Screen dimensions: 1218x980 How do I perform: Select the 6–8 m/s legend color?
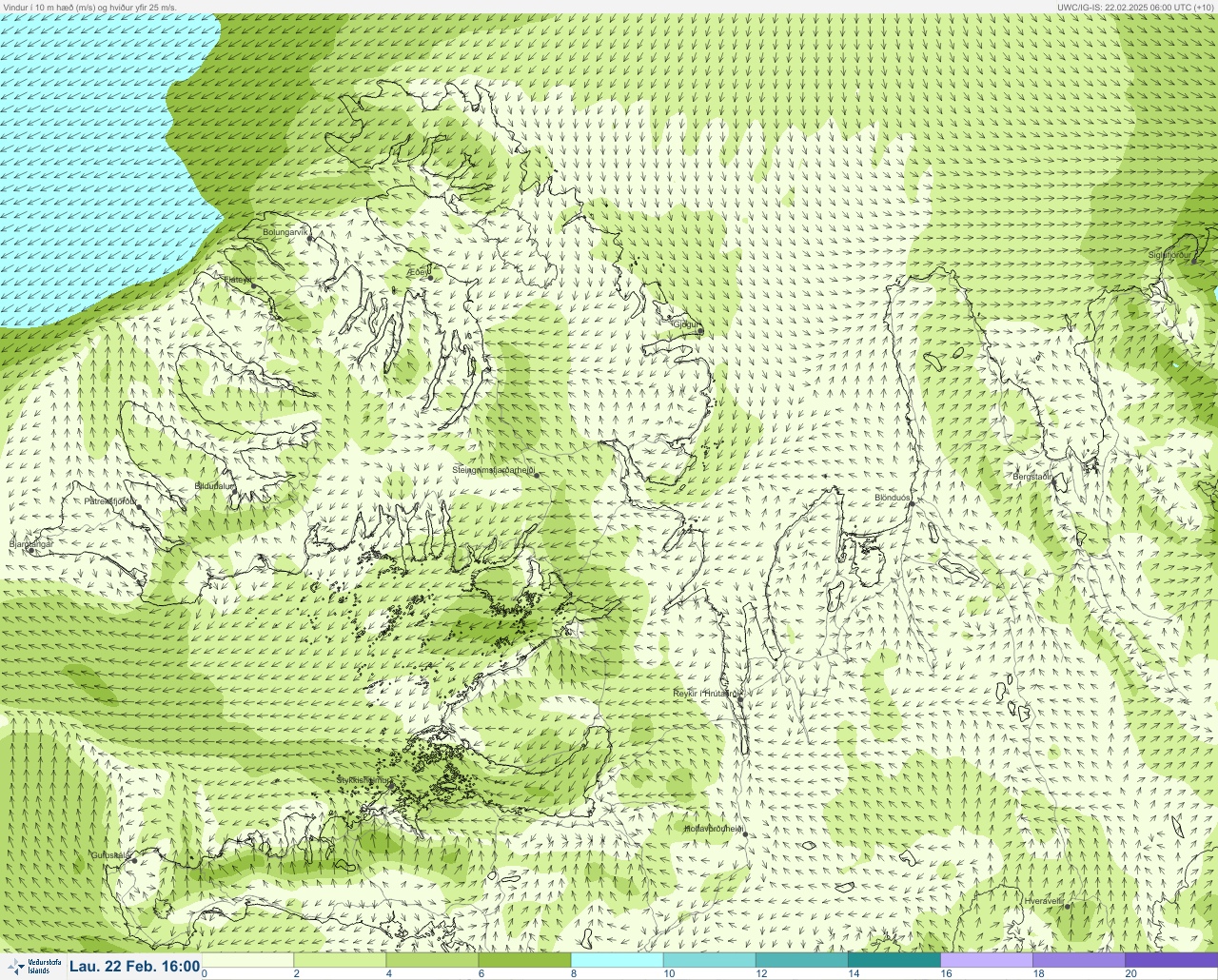524,960
